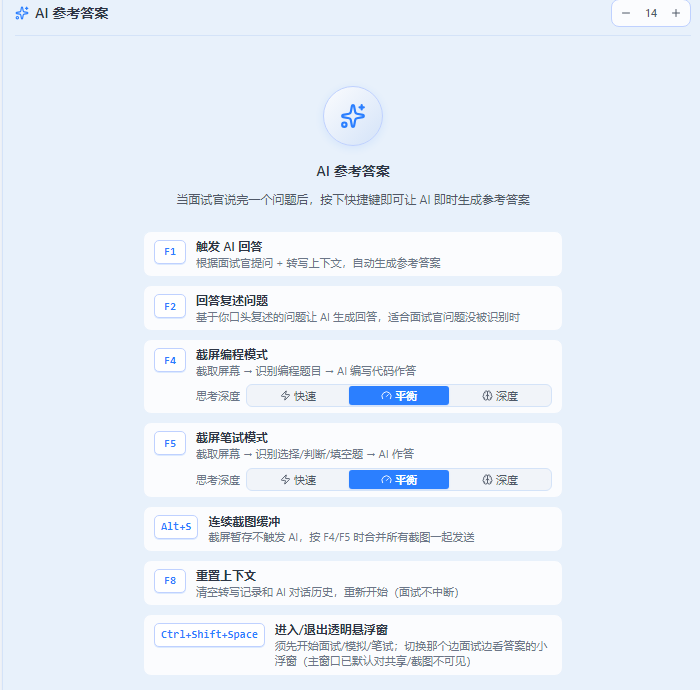
Task: Click description 清空转写记录和 AI 对话历史
Action: pos(327,592)
